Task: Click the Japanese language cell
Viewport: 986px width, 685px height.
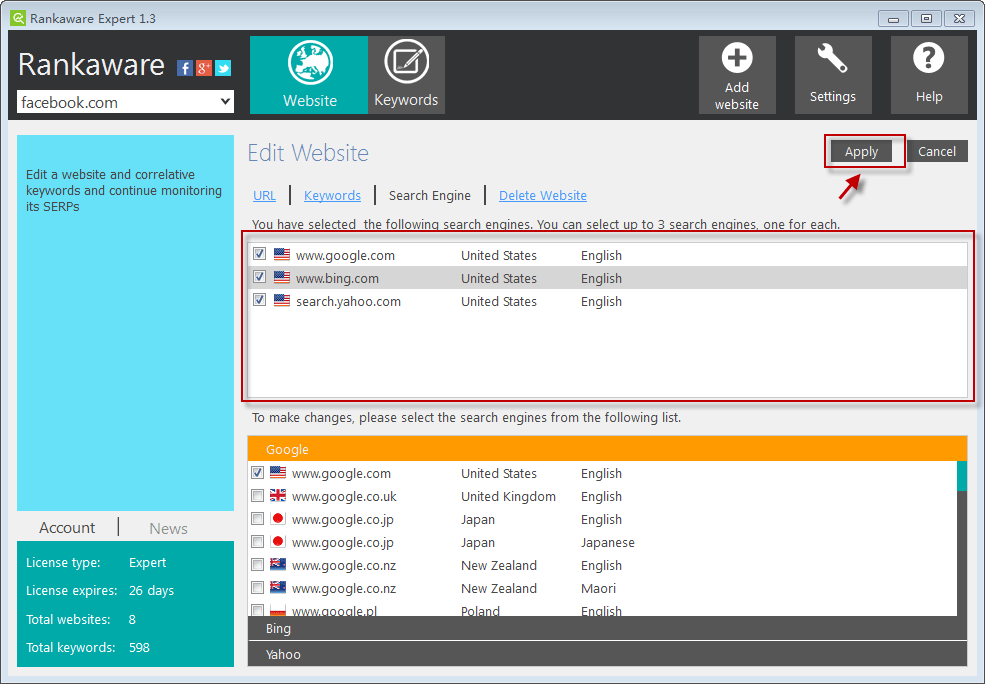Action: (x=607, y=542)
